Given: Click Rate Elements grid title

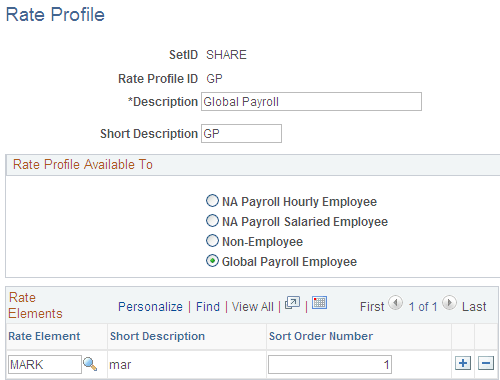Looking at the screenshot, I should pyautogui.click(x=35, y=305).
